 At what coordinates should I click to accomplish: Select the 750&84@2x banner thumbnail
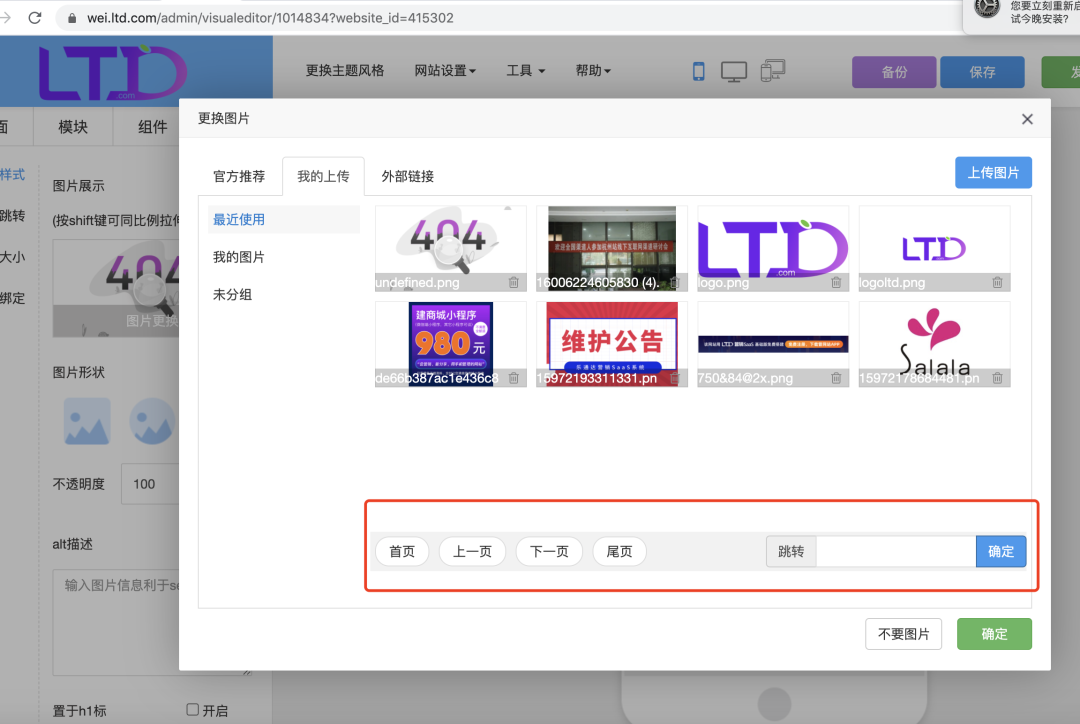pos(773,344)
